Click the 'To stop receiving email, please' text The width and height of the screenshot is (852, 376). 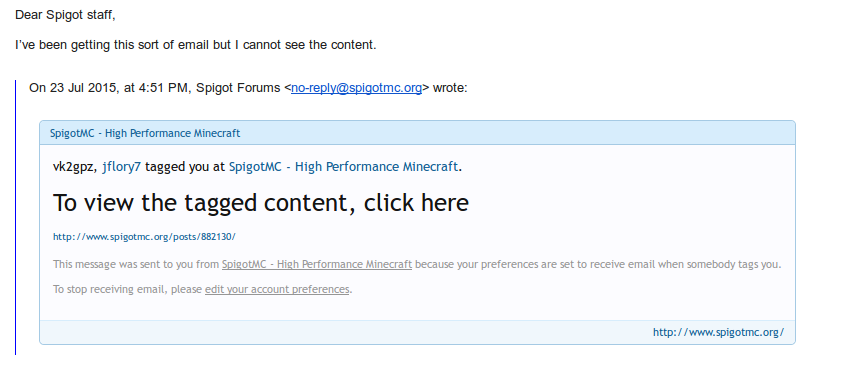click(x=127, y=289)
